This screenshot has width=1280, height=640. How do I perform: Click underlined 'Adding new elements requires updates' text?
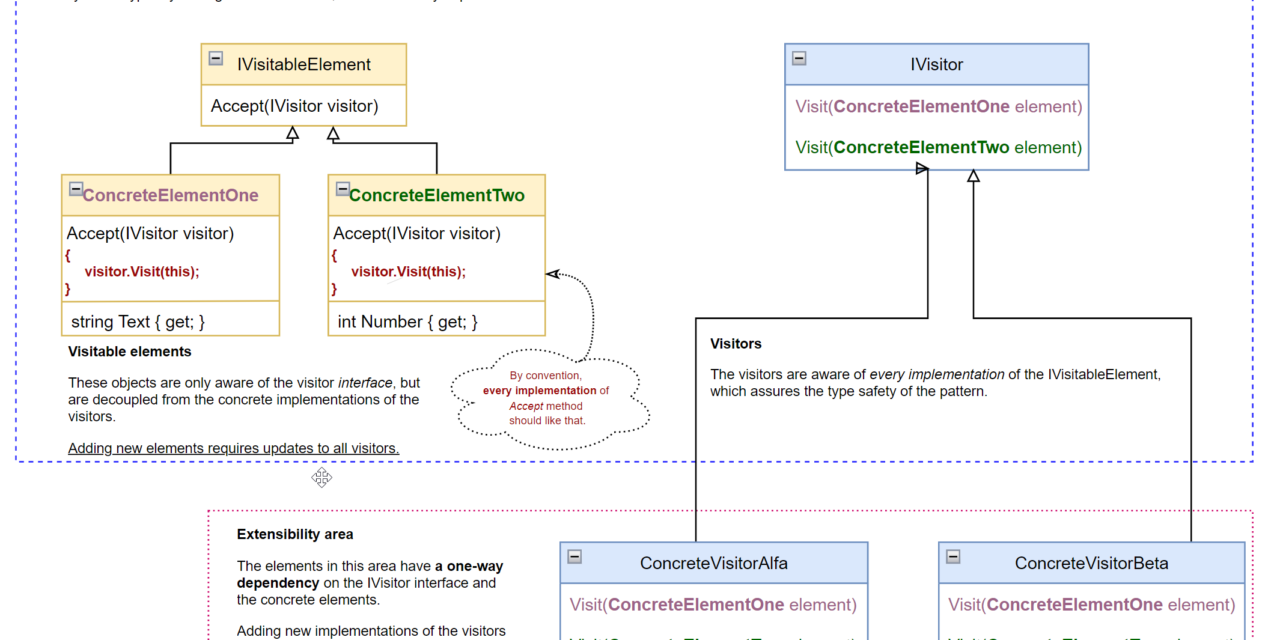click(x=233, y=448)
